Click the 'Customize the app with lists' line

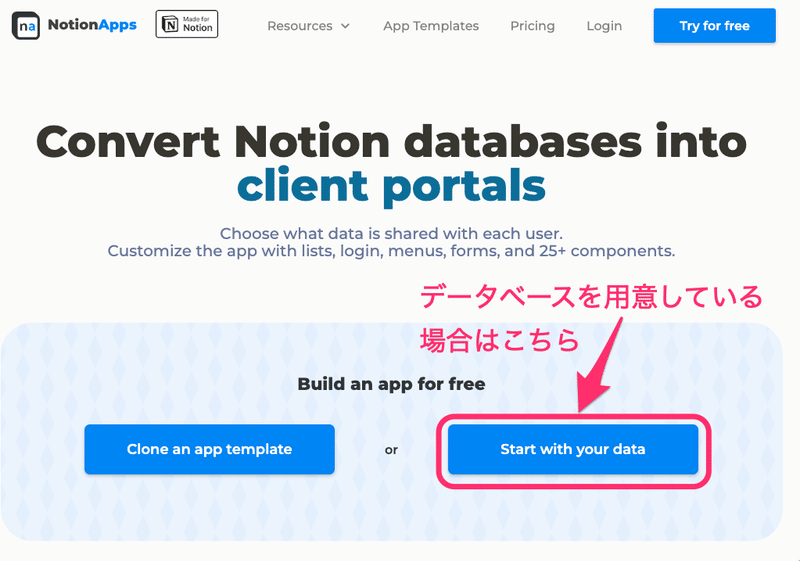point(391,251)
